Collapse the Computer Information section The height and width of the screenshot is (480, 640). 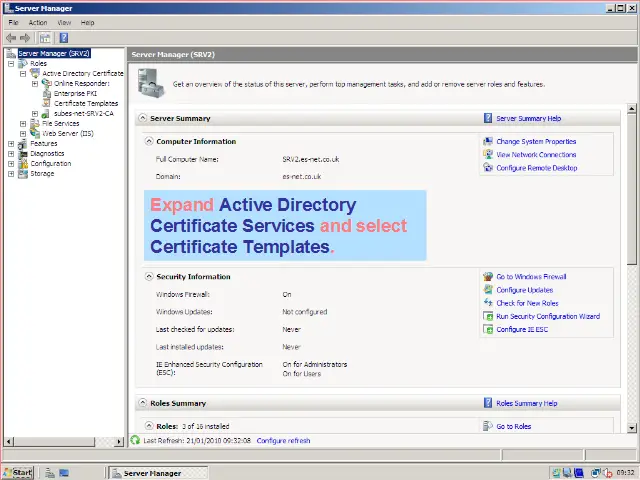[x=149, y=141]
